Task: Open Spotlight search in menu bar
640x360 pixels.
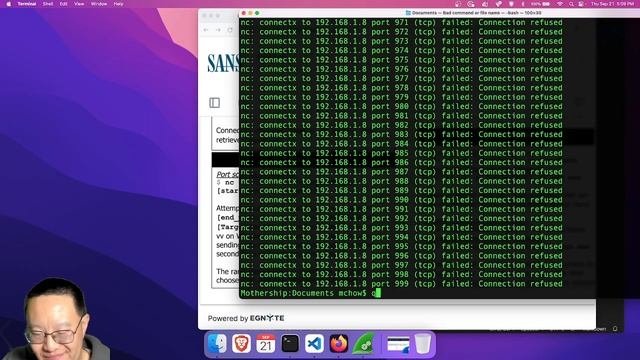Action: tap(571, 4)
